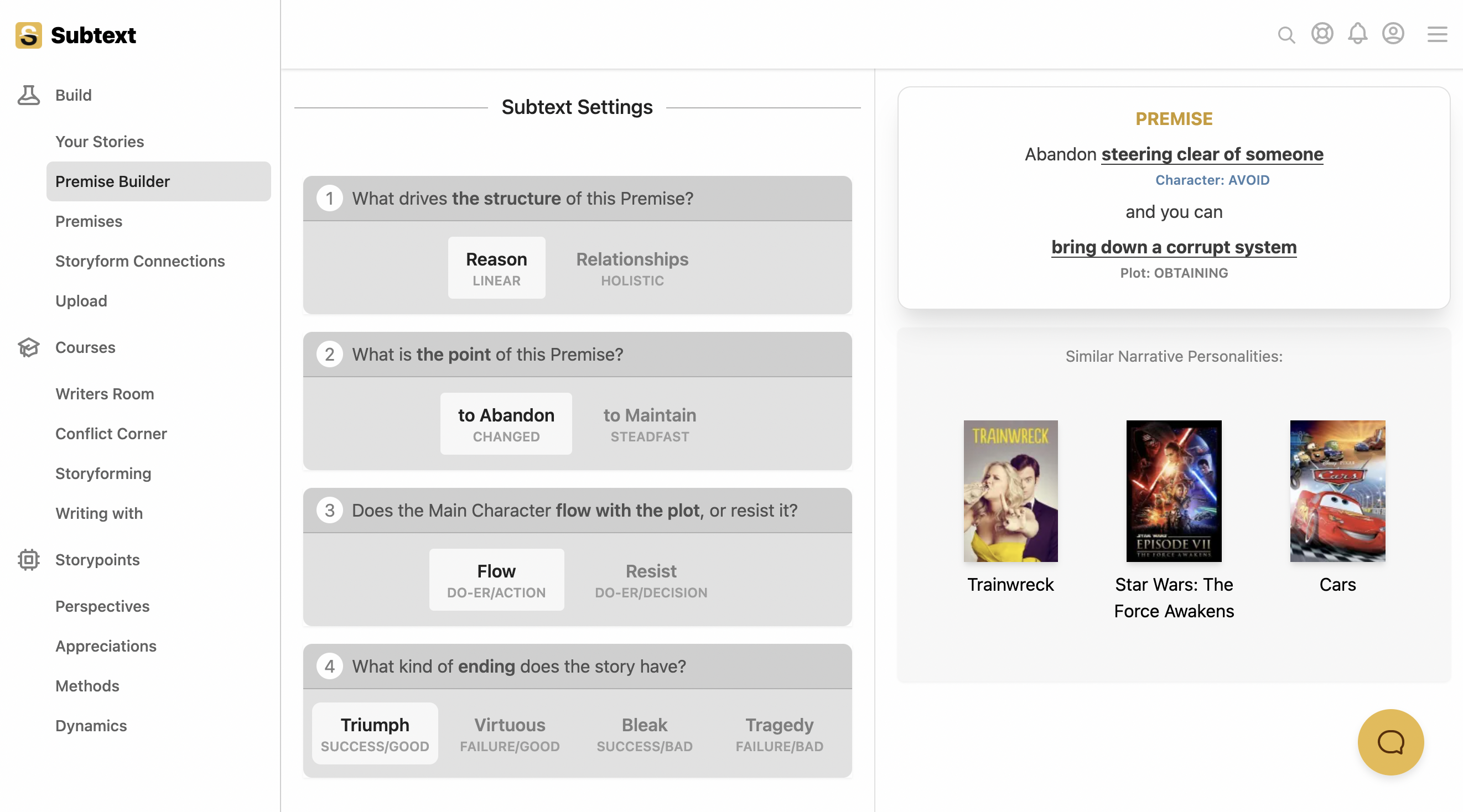Viewport: 1463px width, 812px height.
Task: Select Relationships HOLISTIC structure option
Action: [632, 268]
